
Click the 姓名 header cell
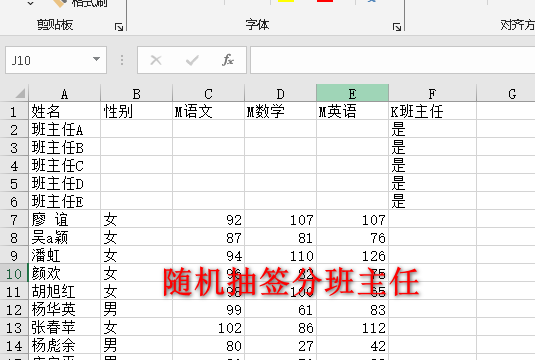(64, 111)
